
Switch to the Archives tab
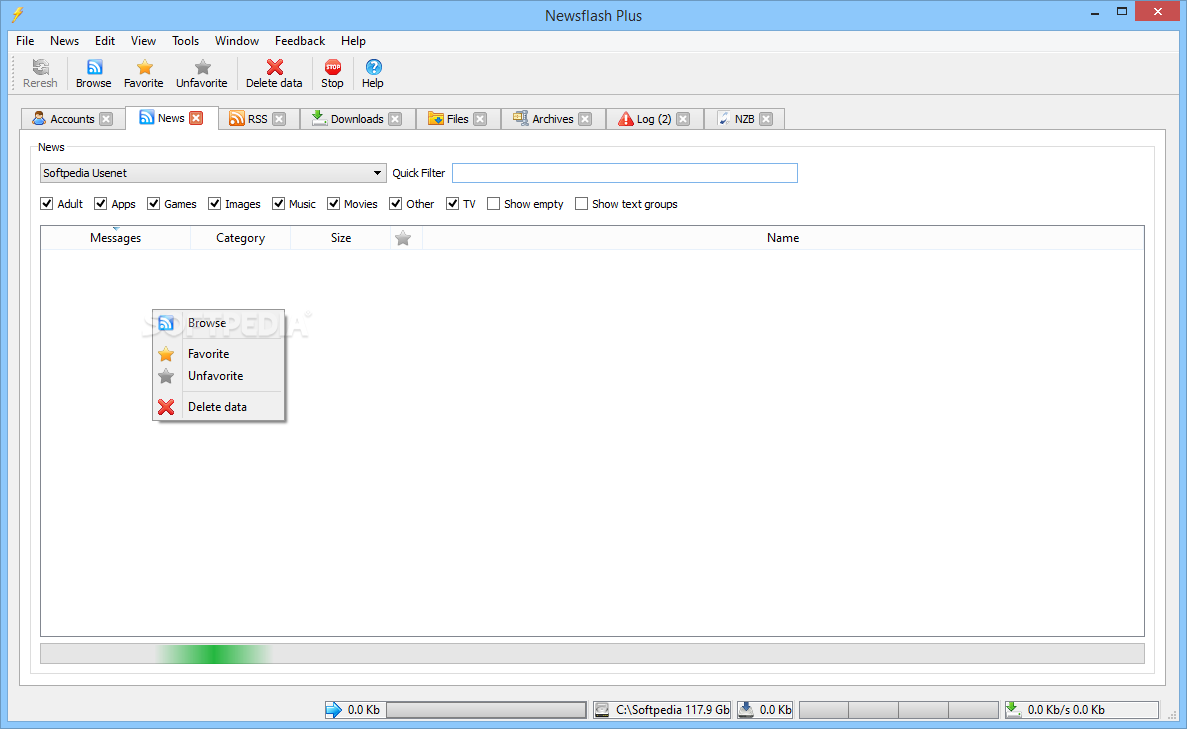553,119
